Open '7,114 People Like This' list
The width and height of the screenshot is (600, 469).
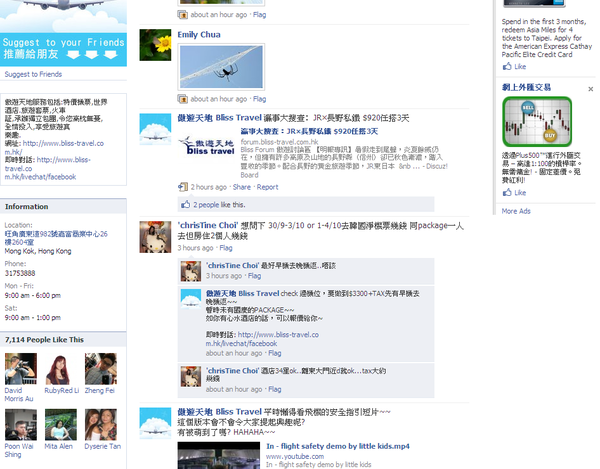[44, 340]
